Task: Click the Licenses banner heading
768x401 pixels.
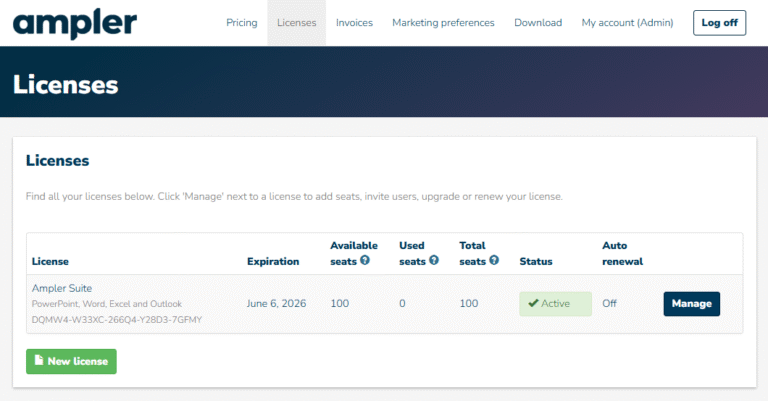Action: 66,85
